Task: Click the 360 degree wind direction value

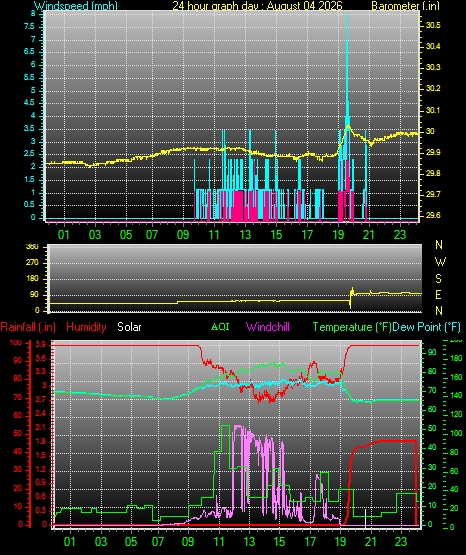Action: click(x=32, y=247)
